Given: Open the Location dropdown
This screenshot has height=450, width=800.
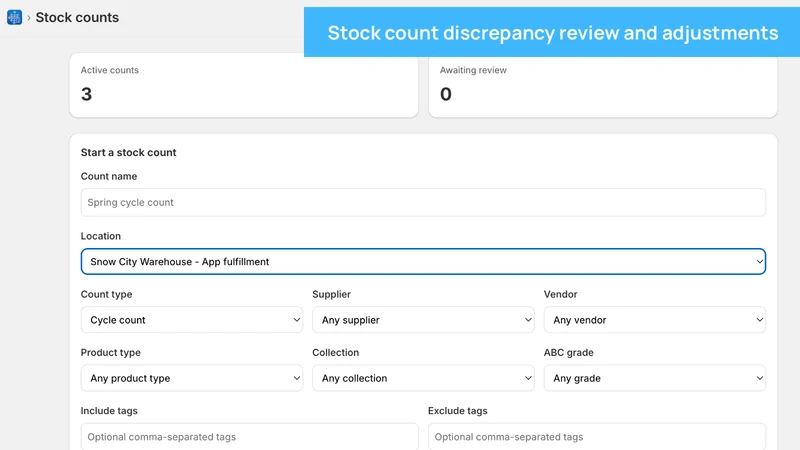Looking at the screenshot, I should [x=423, y=262].
